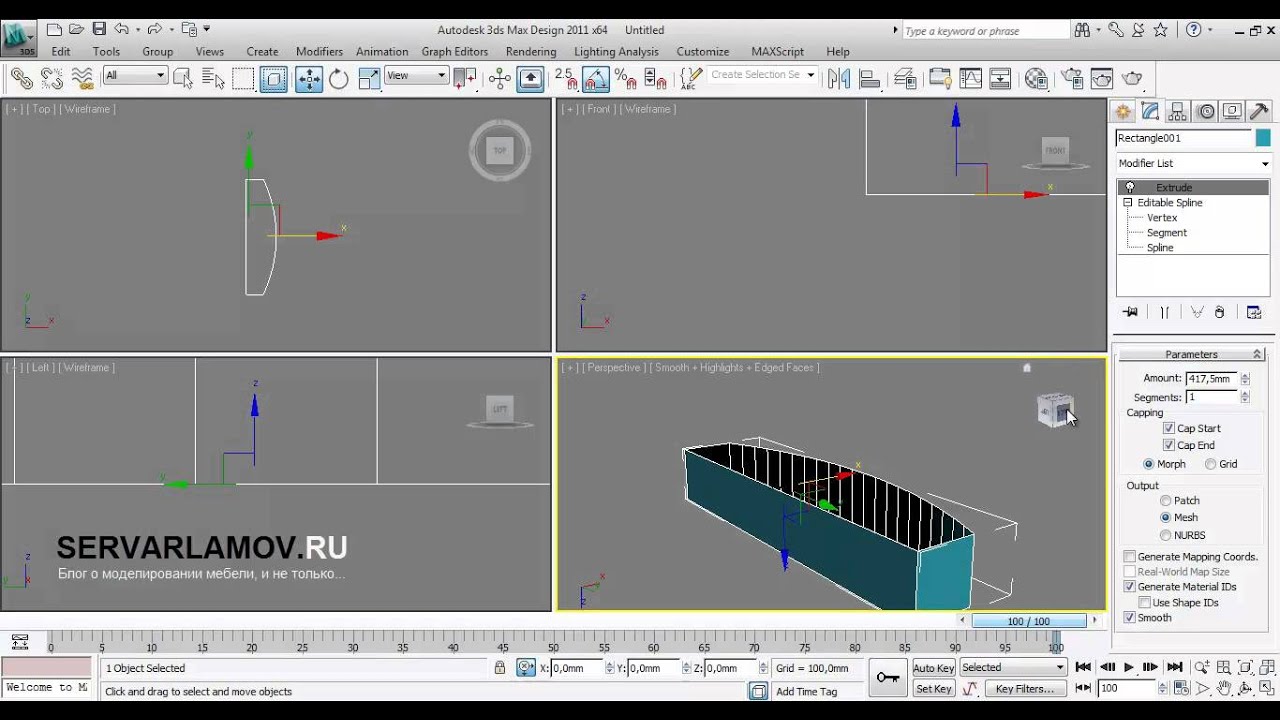Activate the Select and Scale tool
1280x720 pixels.
click(x=369, y=78)
